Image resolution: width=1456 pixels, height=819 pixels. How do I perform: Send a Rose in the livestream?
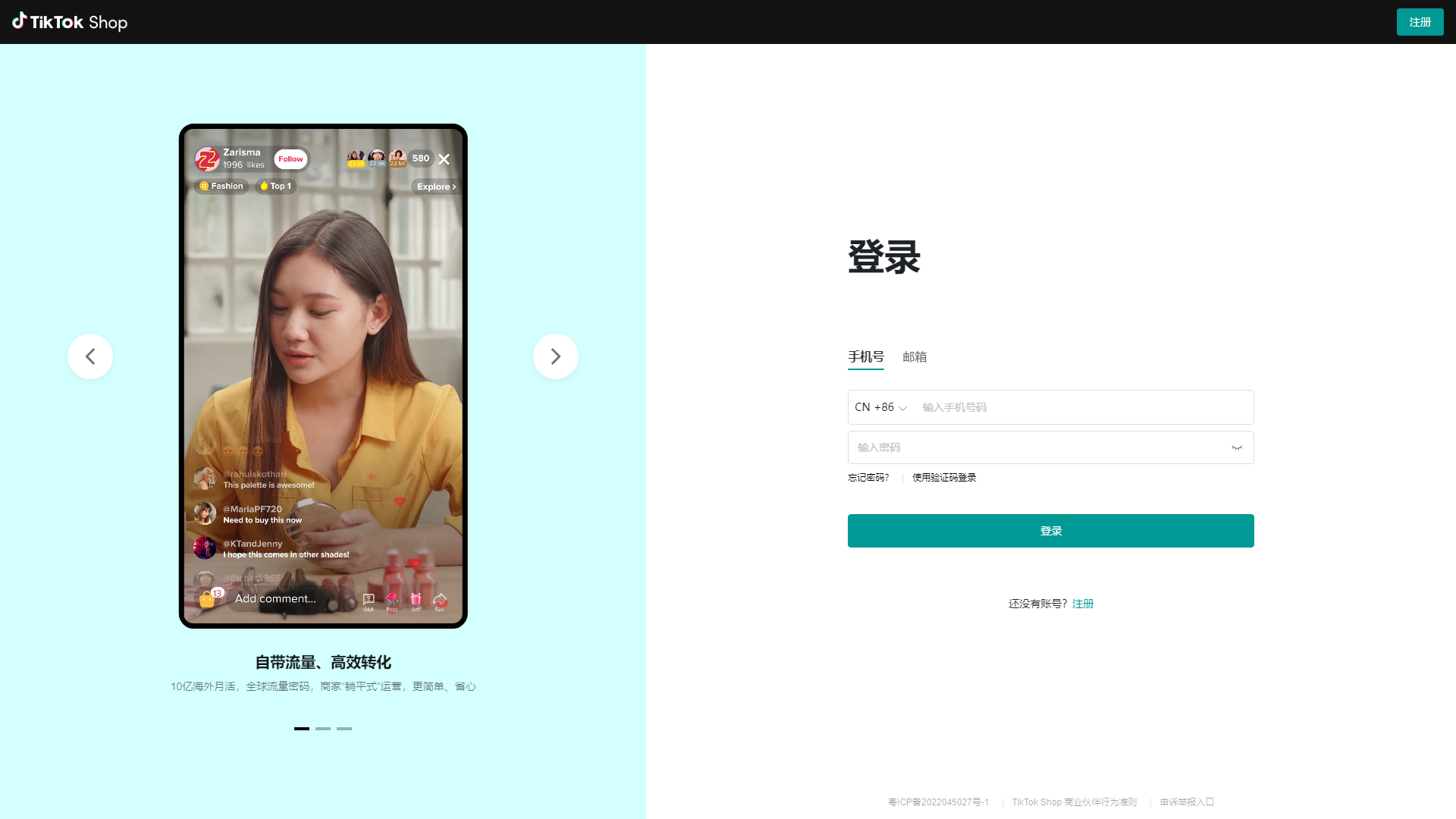[x=392, y=600]
